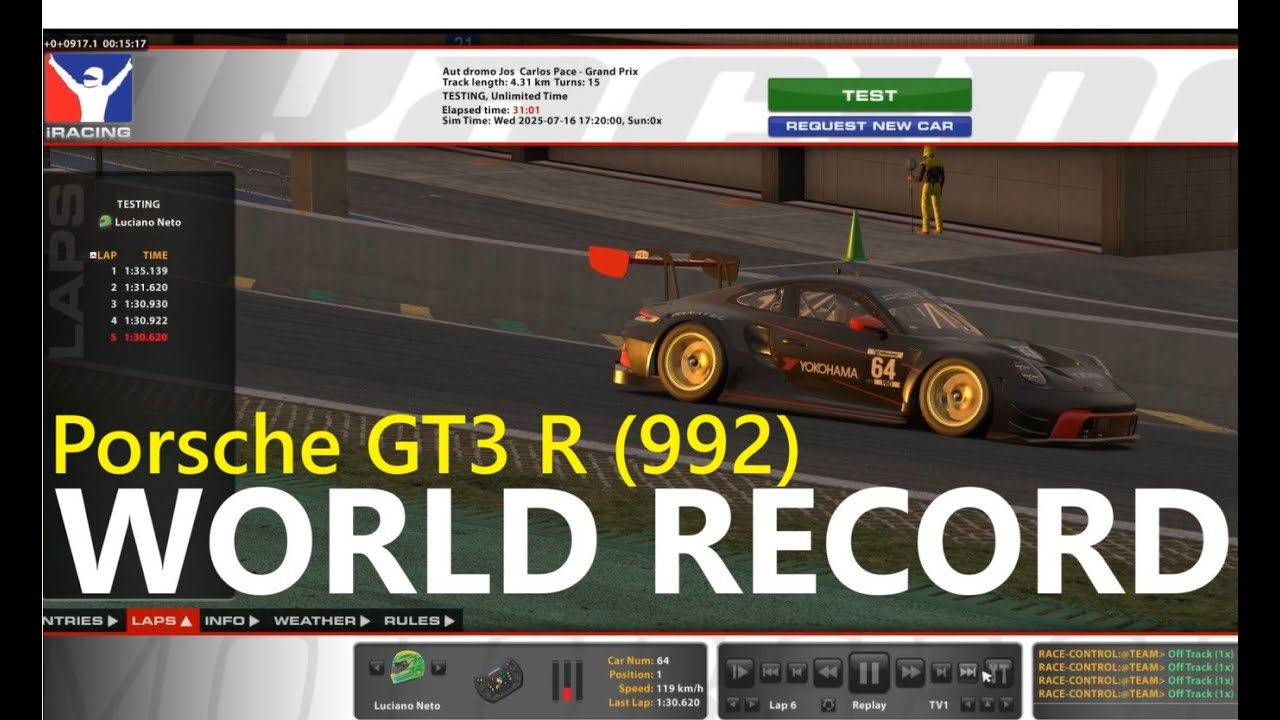This screenshot has height=720, width=1280.
Task: Collapse the active LAPS tab
Action: (x=162, y=620)
